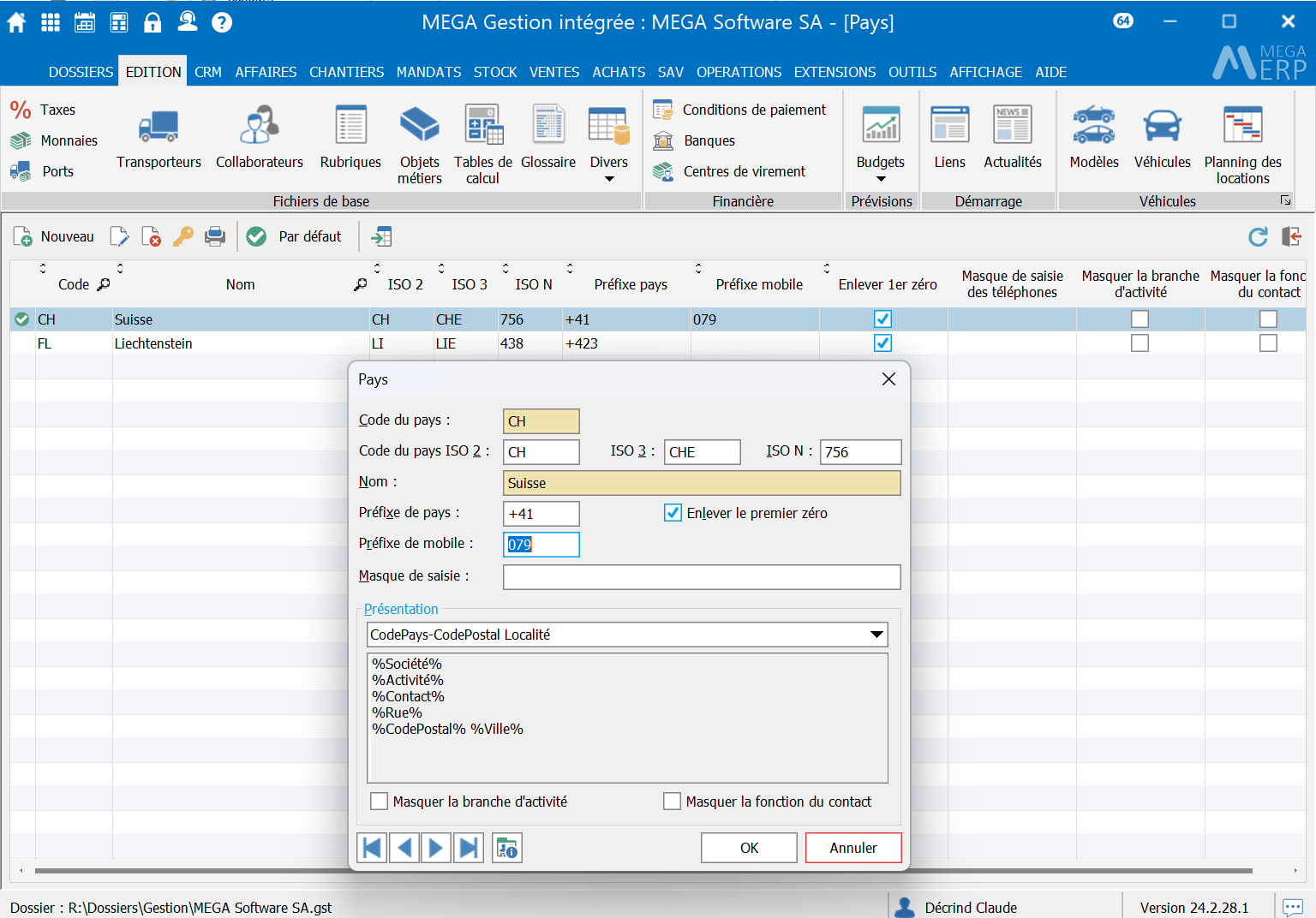Click the print icon in list toolbar

coord(215,236)
